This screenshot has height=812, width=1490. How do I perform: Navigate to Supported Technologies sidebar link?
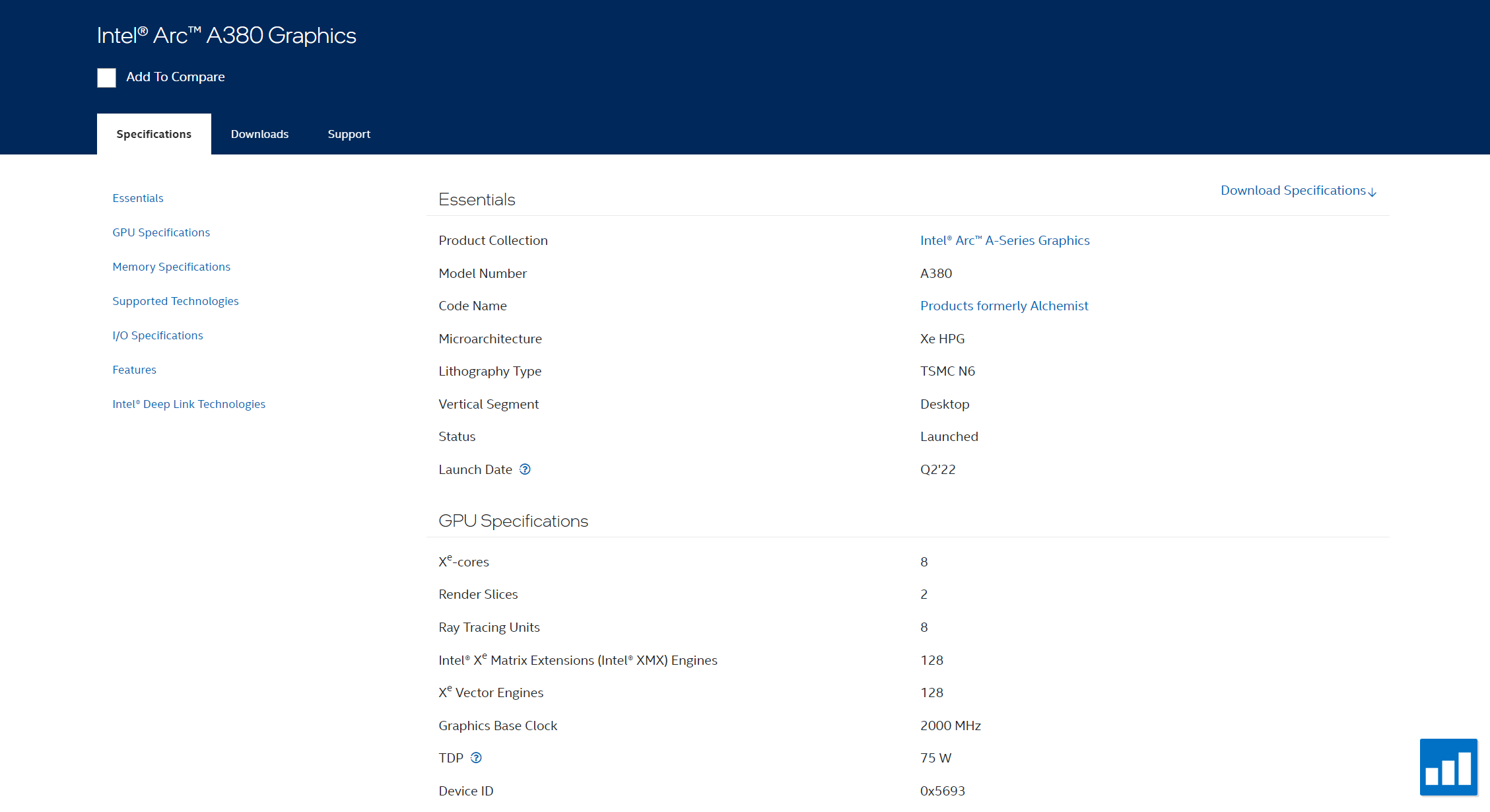pyautogui.click(x=175, y=301)
